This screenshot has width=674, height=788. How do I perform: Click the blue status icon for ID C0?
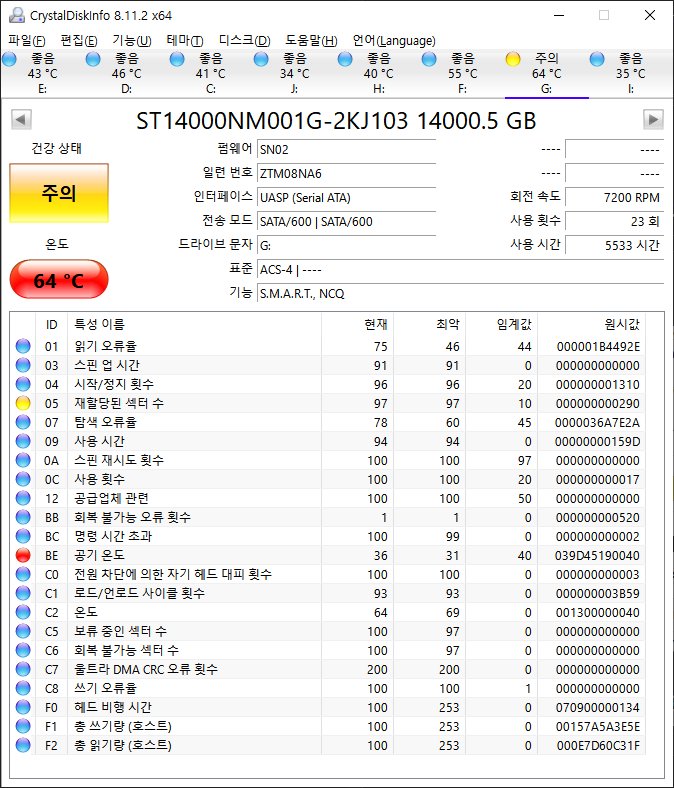coord(23,574)
